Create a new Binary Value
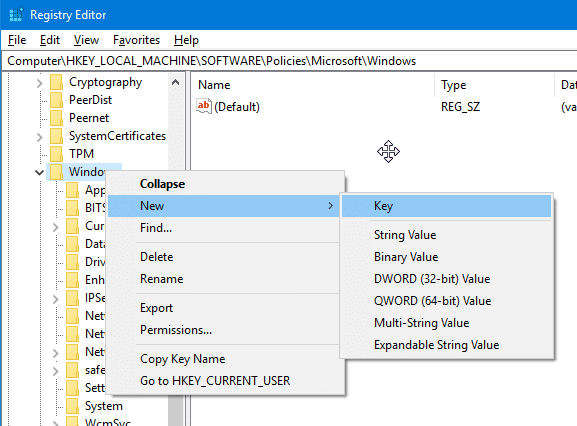The image size is (577, 426). coord(446,257)
